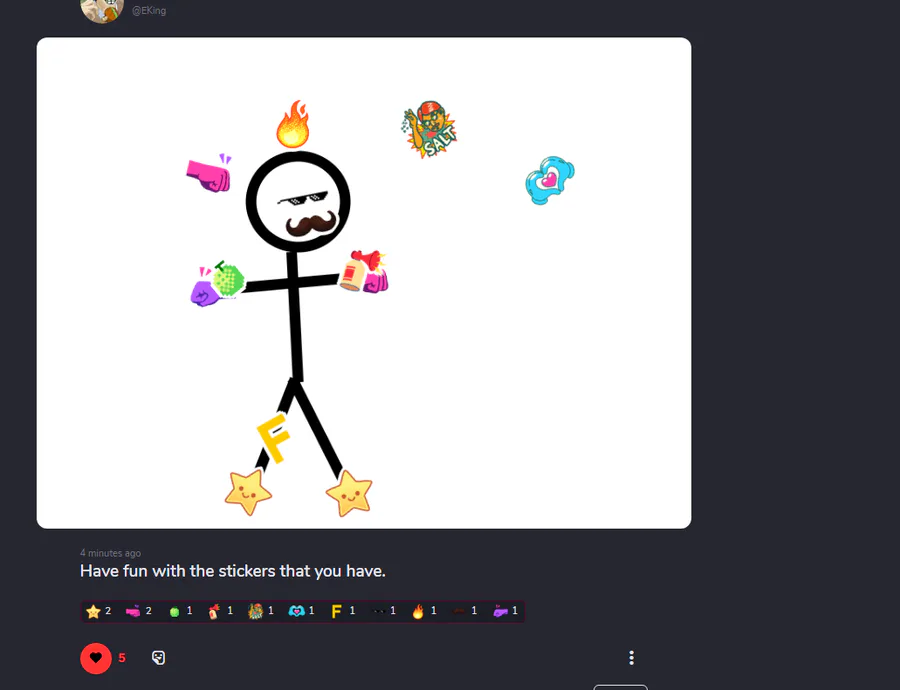Click the blue heart-hands sticker reaction

click(301, 611)
